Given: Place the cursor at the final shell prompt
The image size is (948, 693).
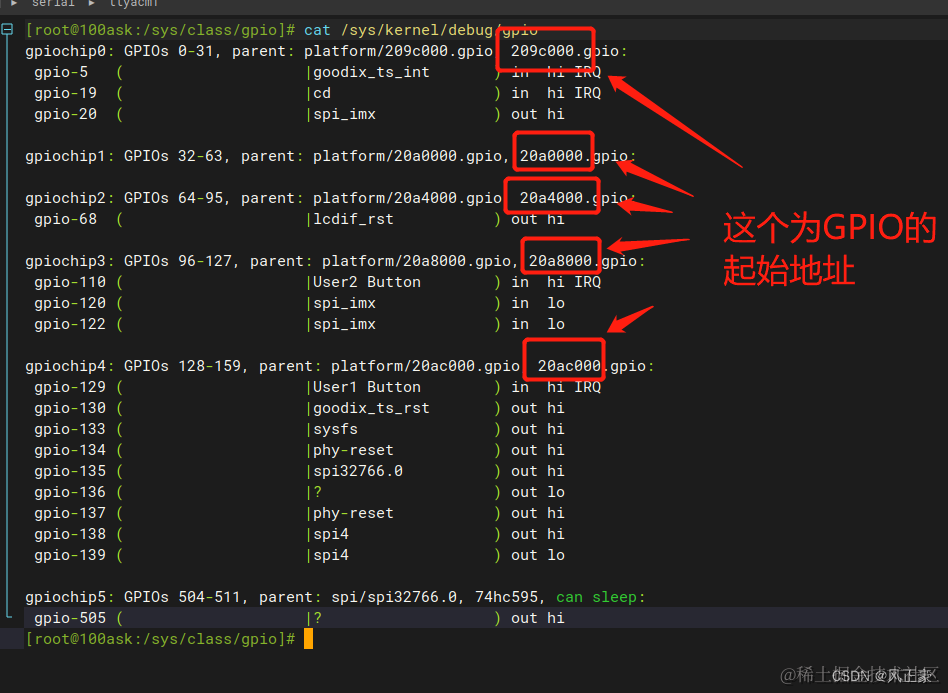Looking at the screenshot, I should tap(308, 639).
